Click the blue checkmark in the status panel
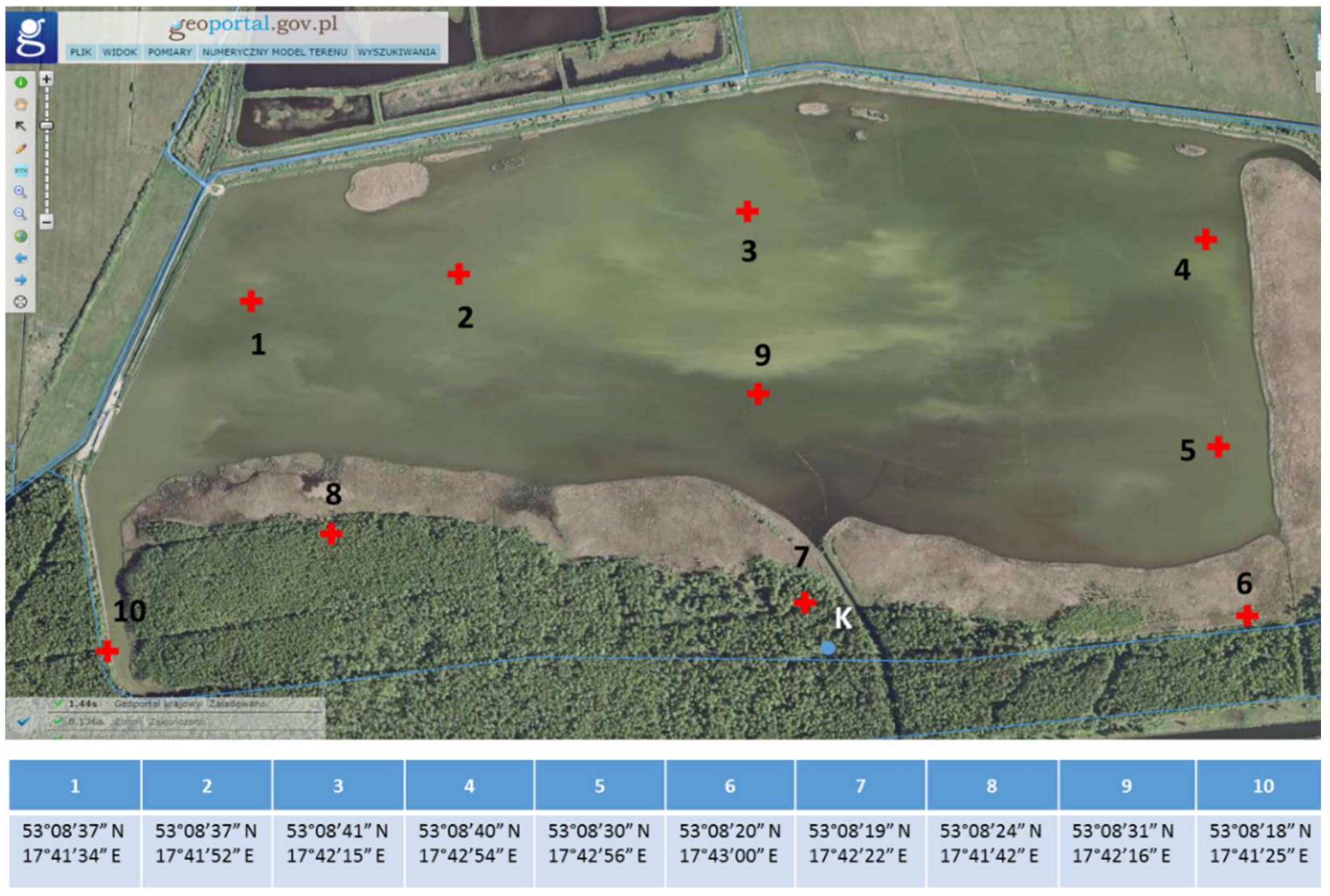Image resolution: width=1330 pixels, height=896 pixels. coord(23,722)
